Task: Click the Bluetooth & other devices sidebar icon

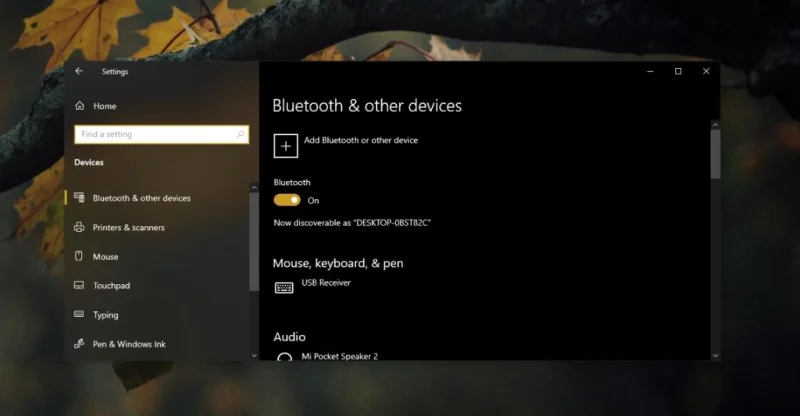Action: [x=79, y=198]
